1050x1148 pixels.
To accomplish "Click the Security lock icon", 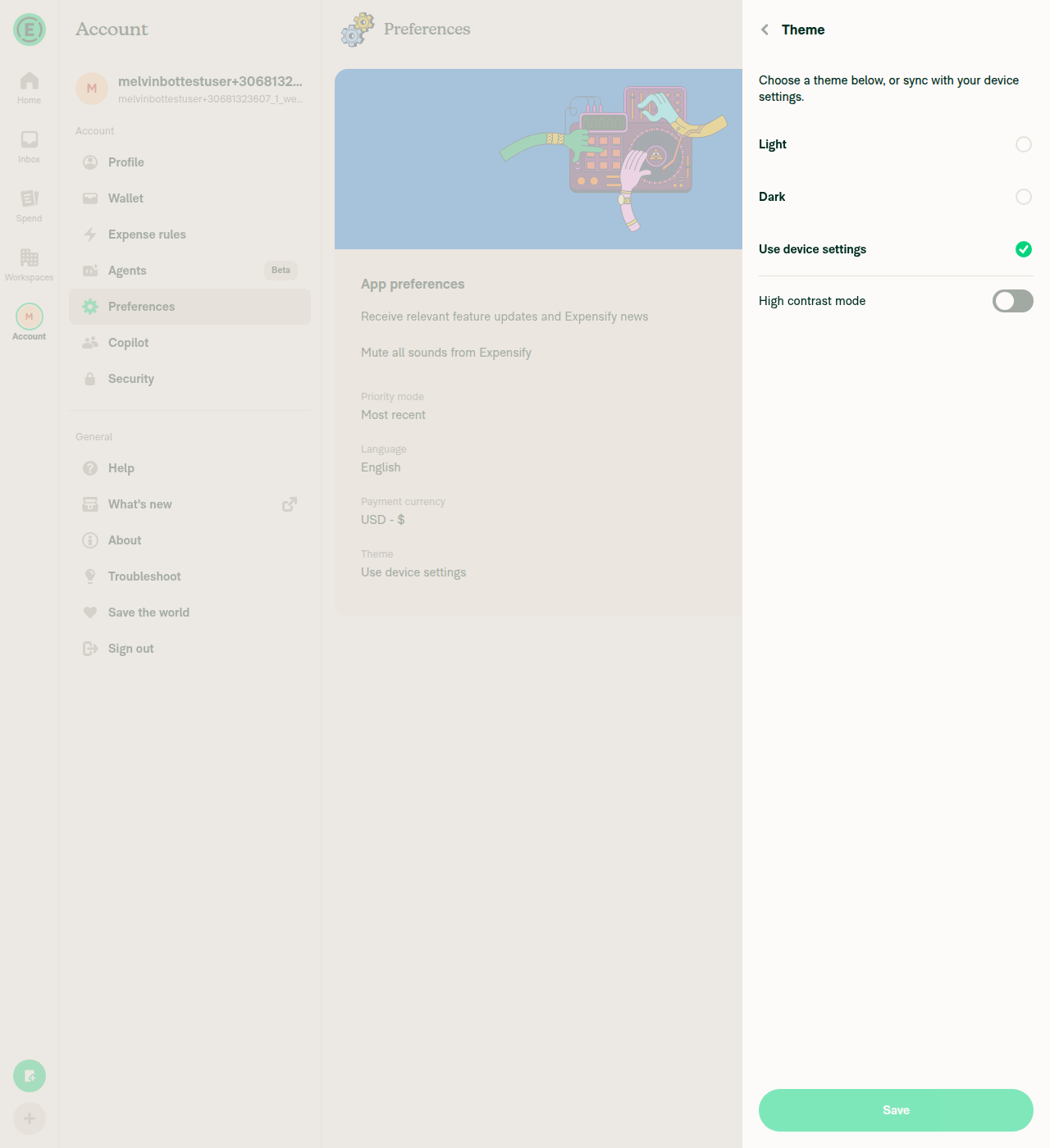I will (x=90, y=379).
